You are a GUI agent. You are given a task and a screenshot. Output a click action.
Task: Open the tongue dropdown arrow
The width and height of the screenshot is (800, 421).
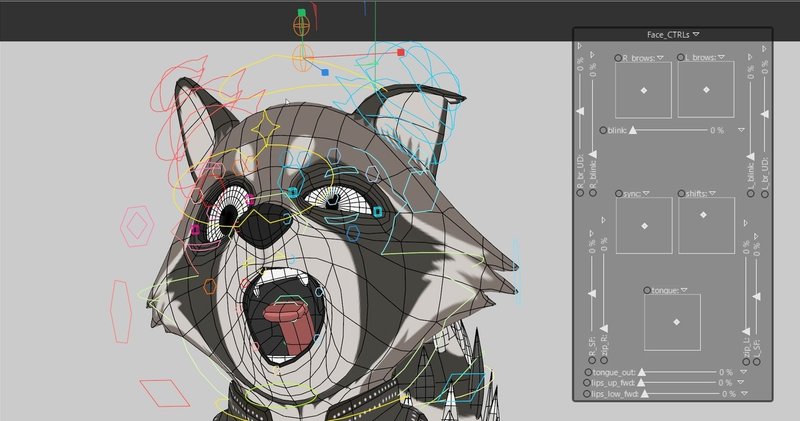point(684,290)
